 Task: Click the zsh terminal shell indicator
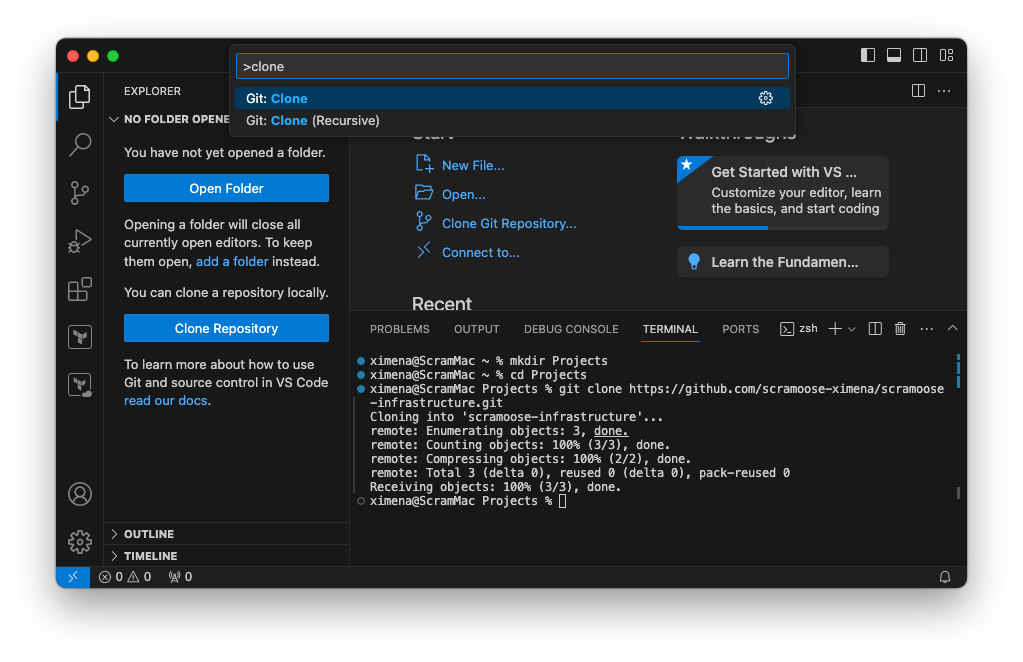[799, 329]
